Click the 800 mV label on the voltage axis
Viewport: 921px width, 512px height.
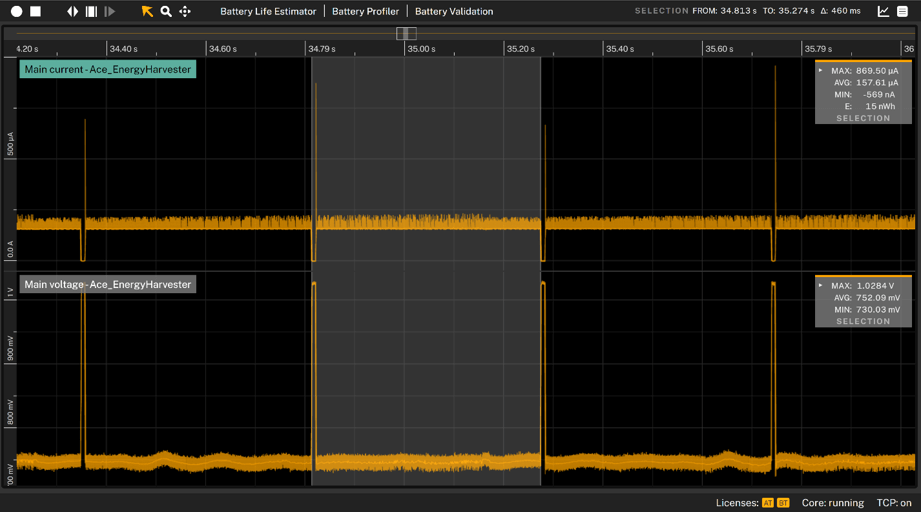[10, 412]
